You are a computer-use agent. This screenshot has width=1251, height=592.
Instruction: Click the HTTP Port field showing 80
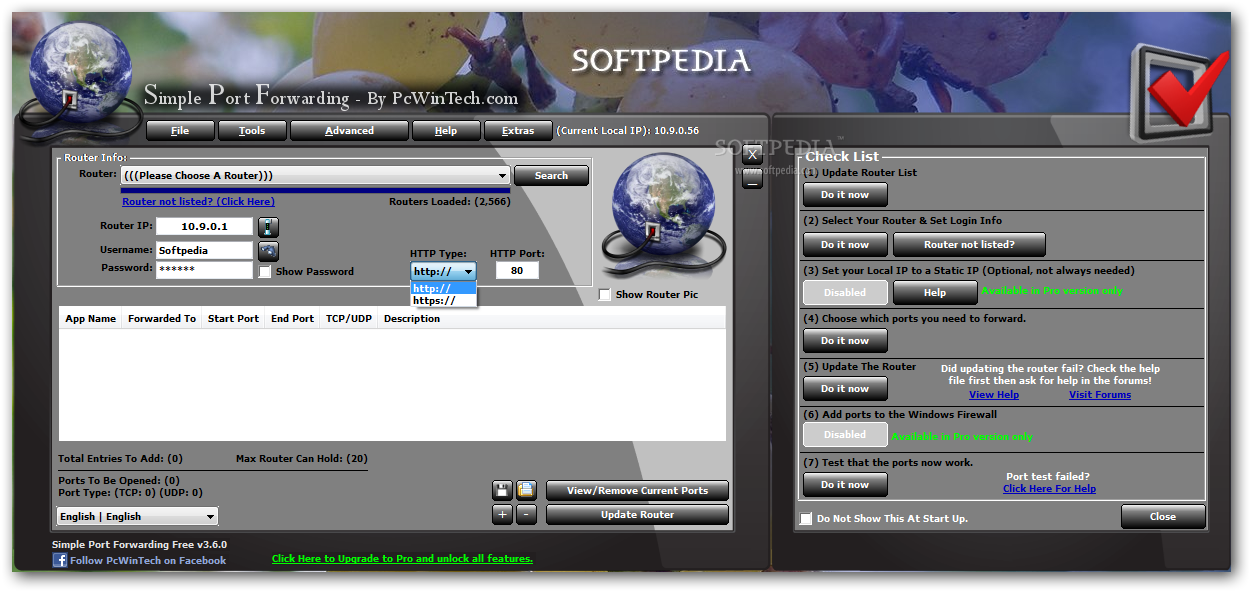click(x=517, y=271)
